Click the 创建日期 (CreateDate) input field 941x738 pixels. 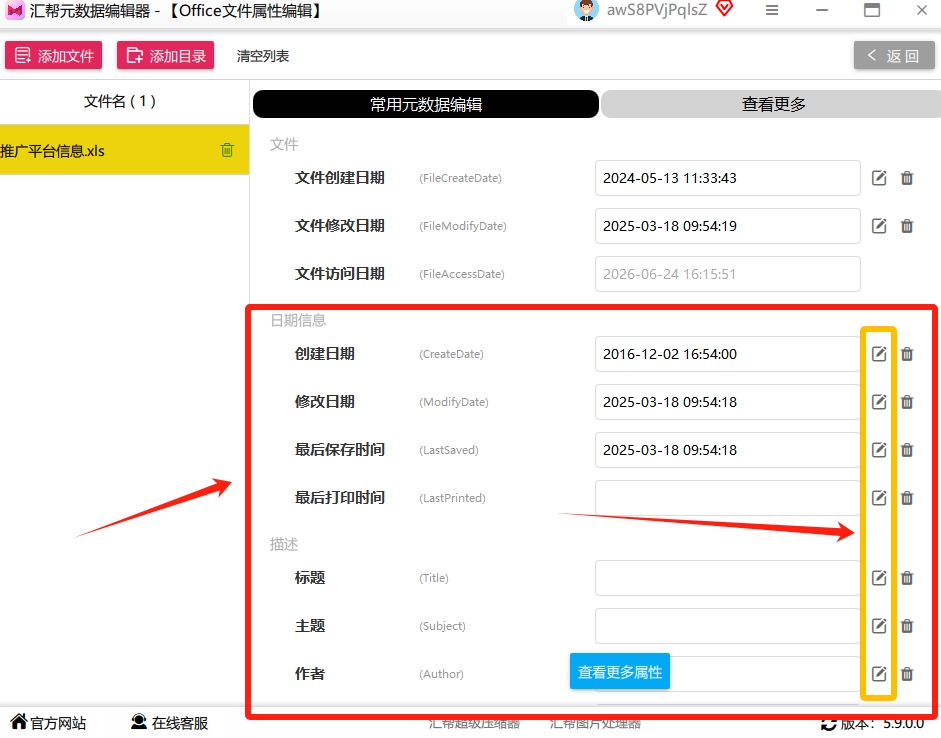[727, 354]
